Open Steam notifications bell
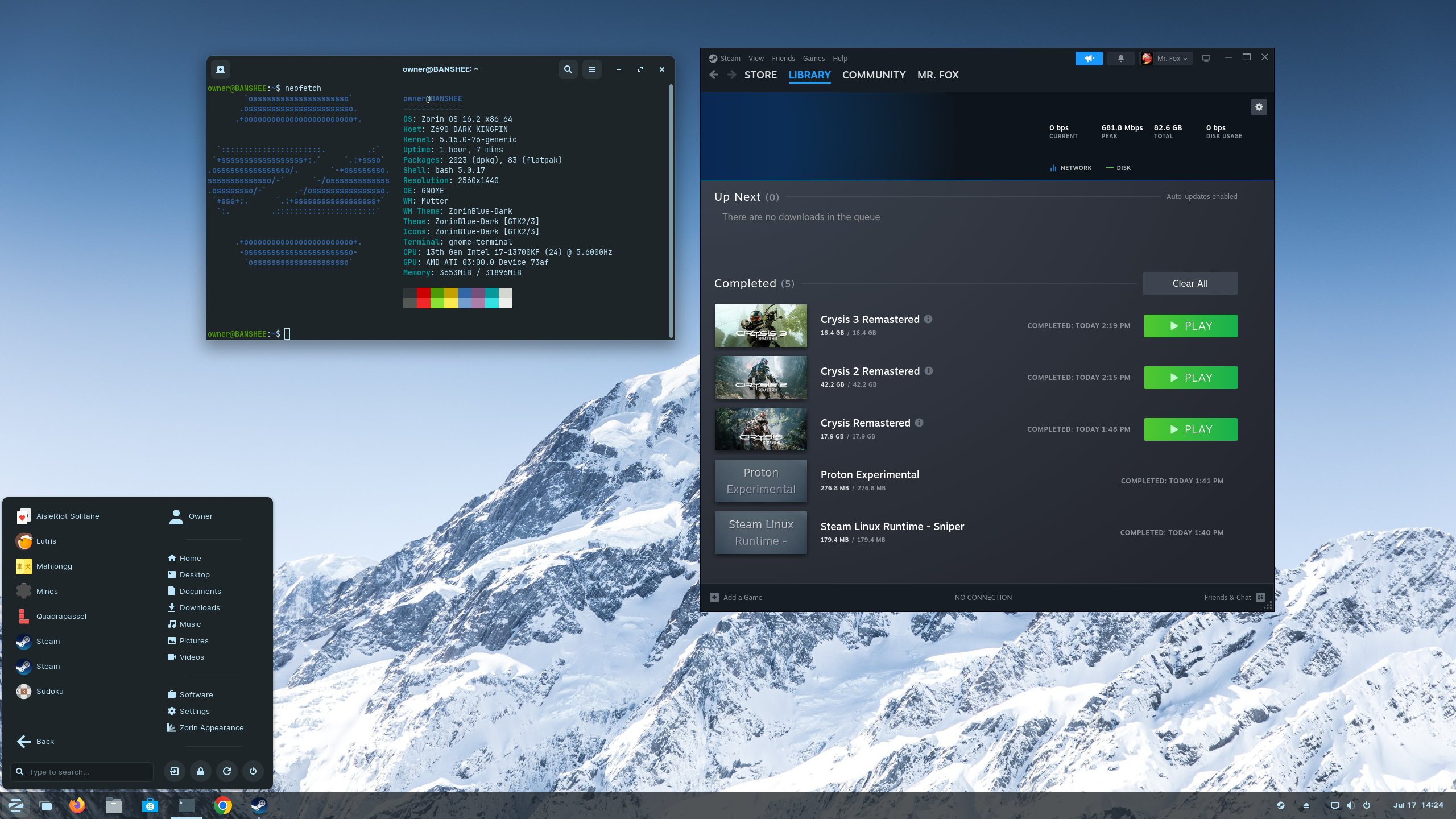Image resolution: width=1456 pixels, height=819 pixels. point(1120,59)
